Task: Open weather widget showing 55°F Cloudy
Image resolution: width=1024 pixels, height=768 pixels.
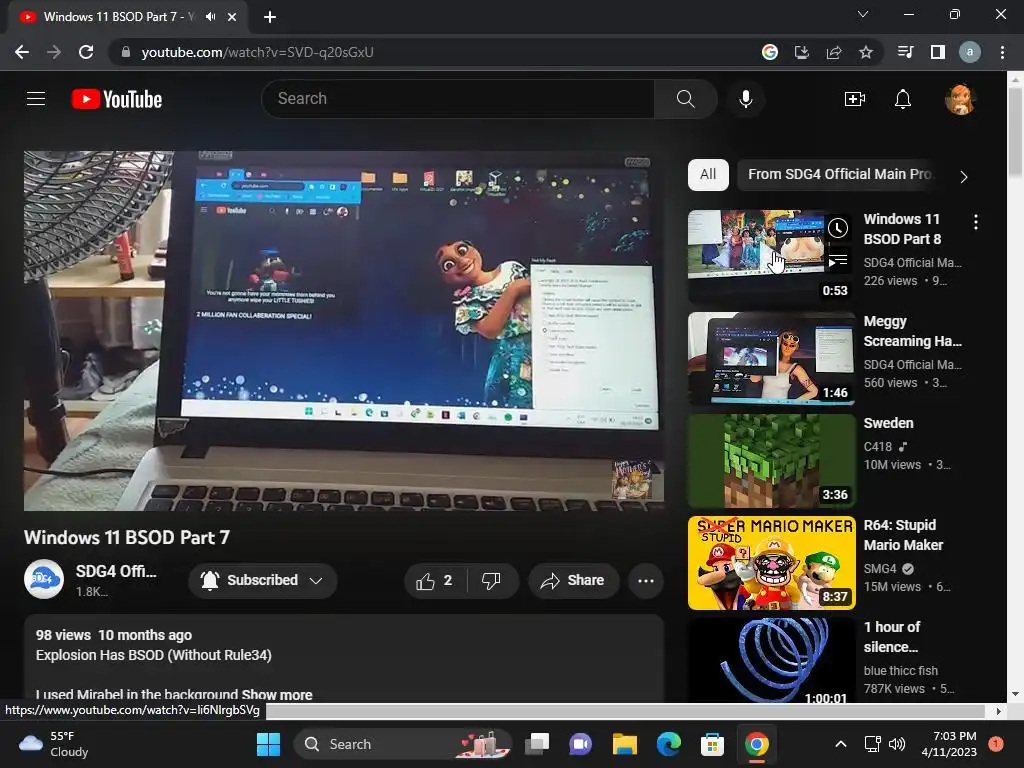Action: coord(54,744)
